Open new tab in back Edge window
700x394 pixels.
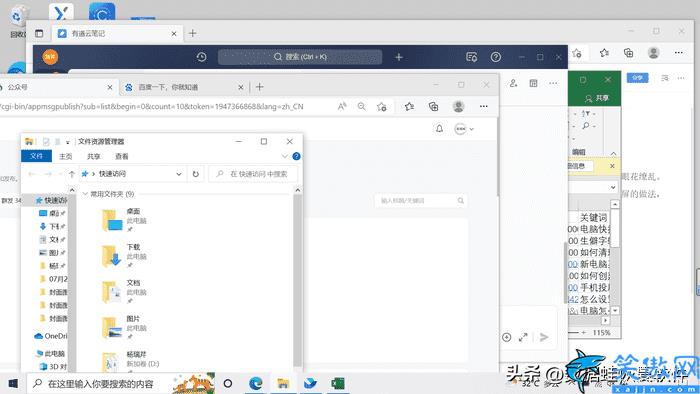[192, 33]
